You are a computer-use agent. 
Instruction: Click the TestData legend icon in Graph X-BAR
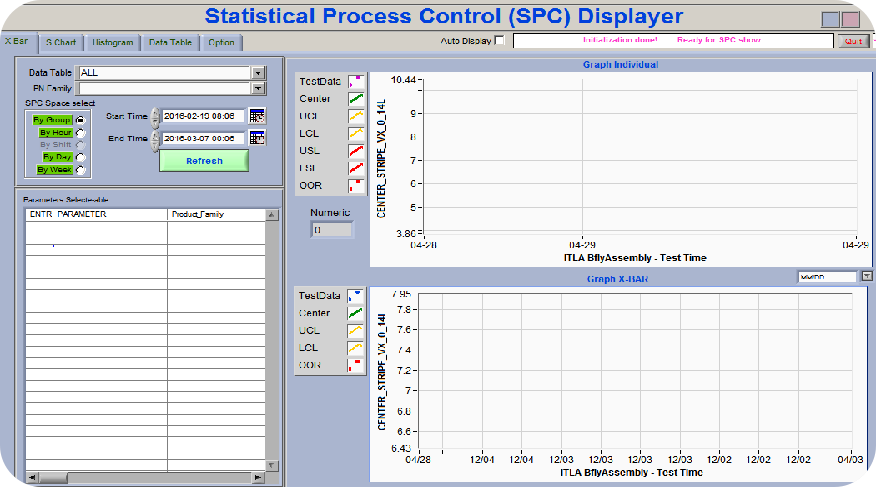pyautogui.click(x=355, y=296)
